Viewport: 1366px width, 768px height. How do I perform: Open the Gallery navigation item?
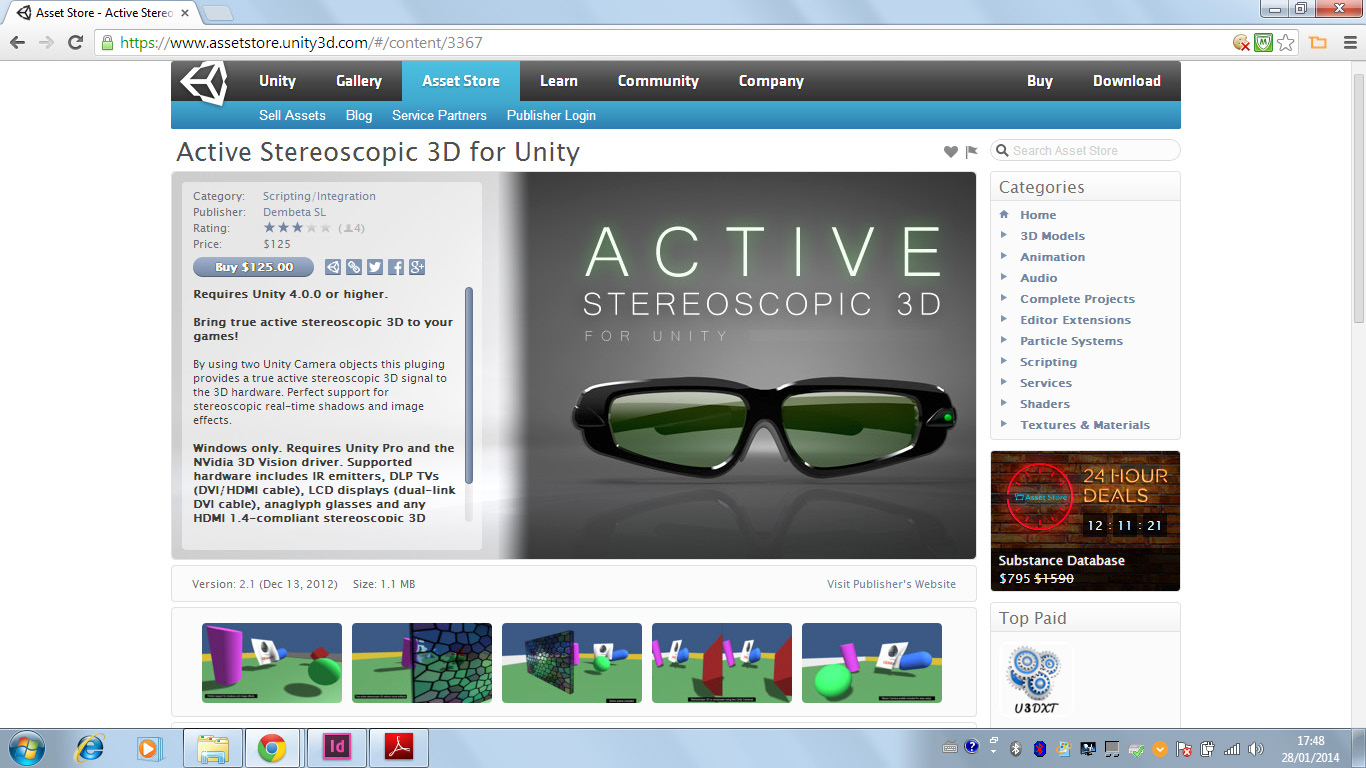(359, 81)
